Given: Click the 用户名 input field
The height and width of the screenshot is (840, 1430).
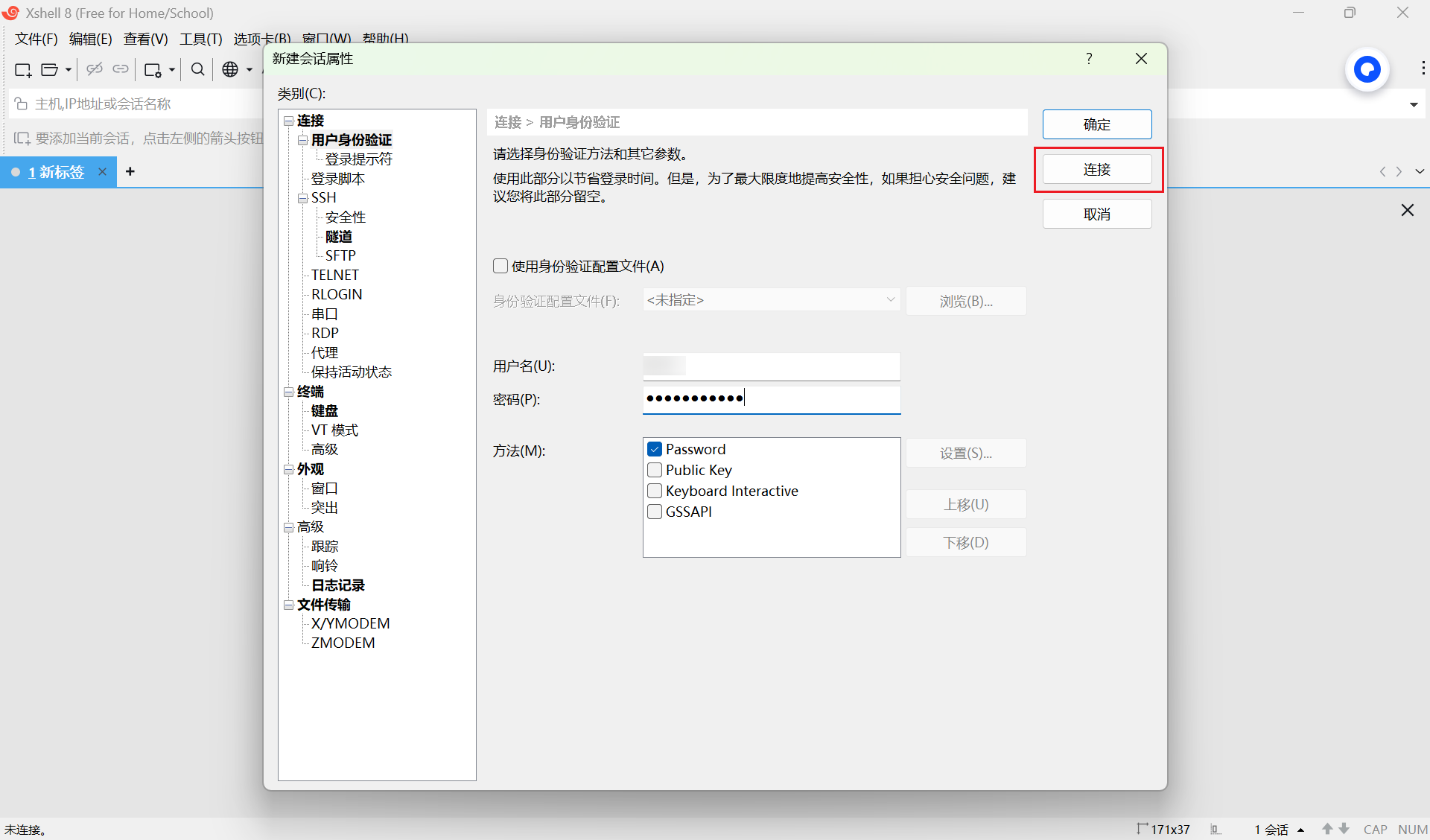Looking at the screenshot, I should pos(772,366).
